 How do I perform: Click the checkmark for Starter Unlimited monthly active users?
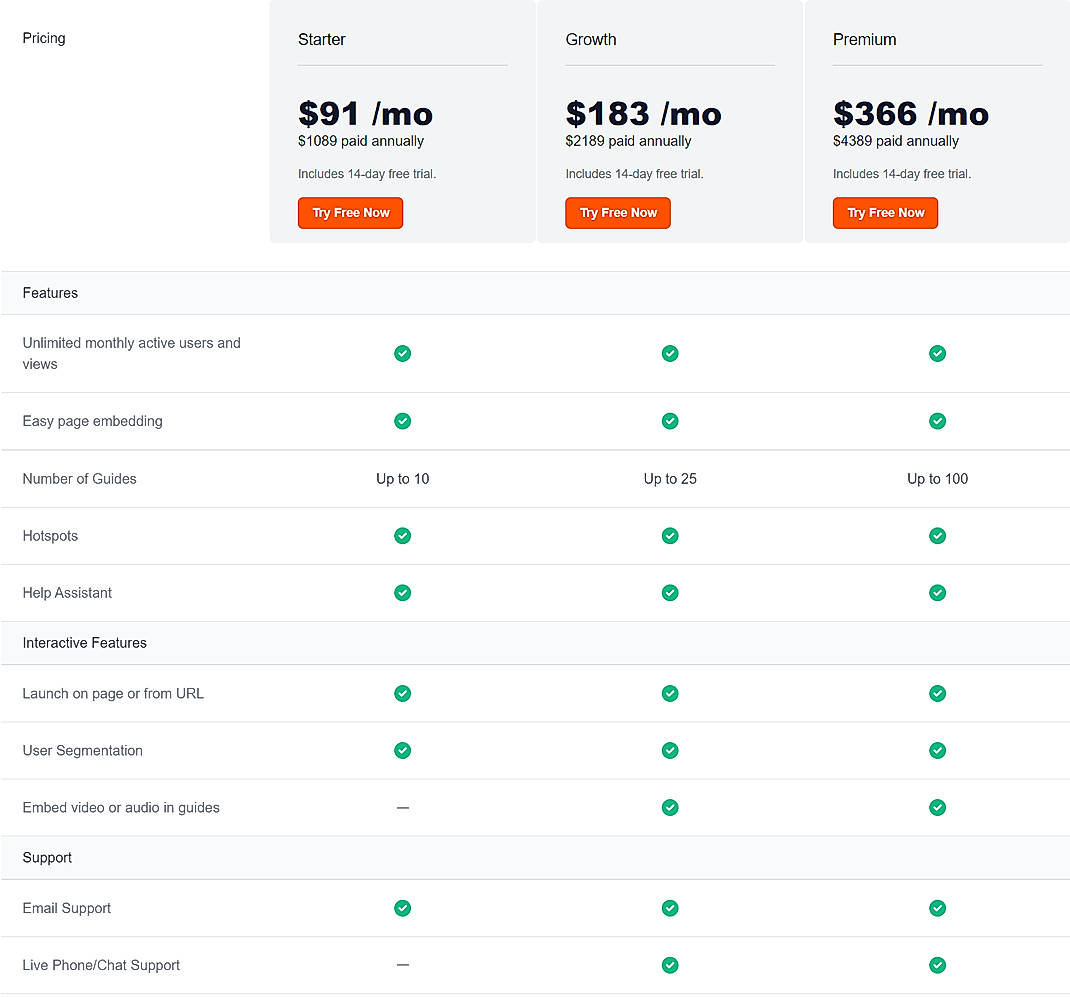[x=402, y=353]
